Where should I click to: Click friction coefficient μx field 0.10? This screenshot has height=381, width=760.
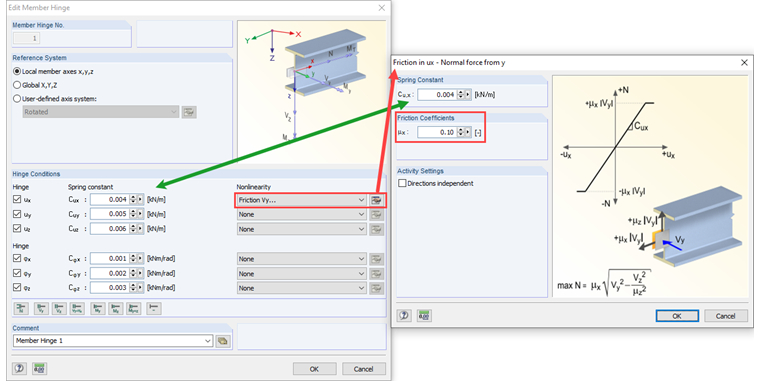tap(437, 132)
